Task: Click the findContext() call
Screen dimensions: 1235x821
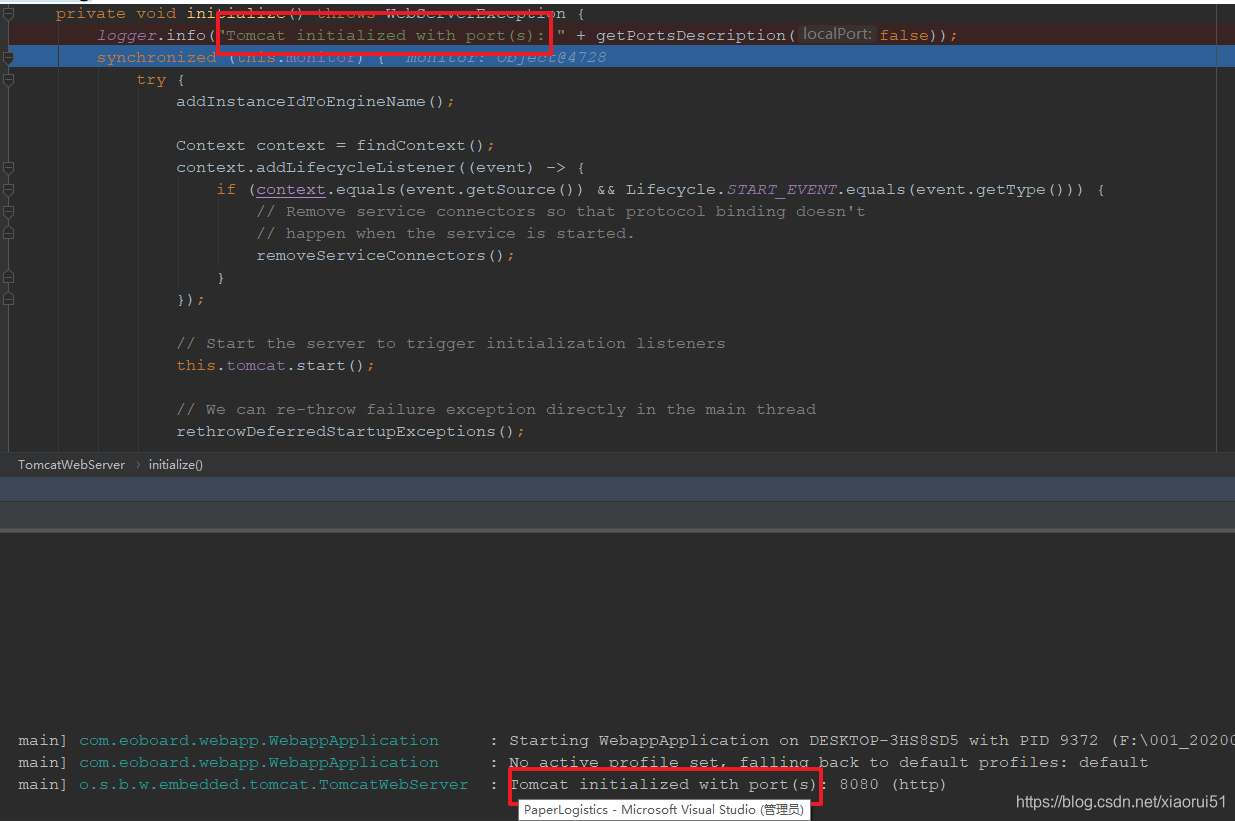Action: tap(420, 146)
